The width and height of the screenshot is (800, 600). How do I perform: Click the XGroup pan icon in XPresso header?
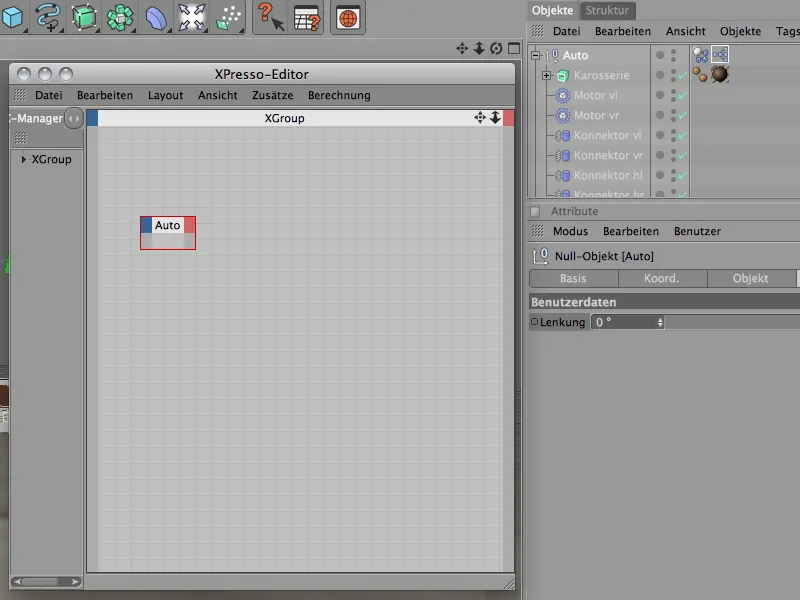(480, 118)
